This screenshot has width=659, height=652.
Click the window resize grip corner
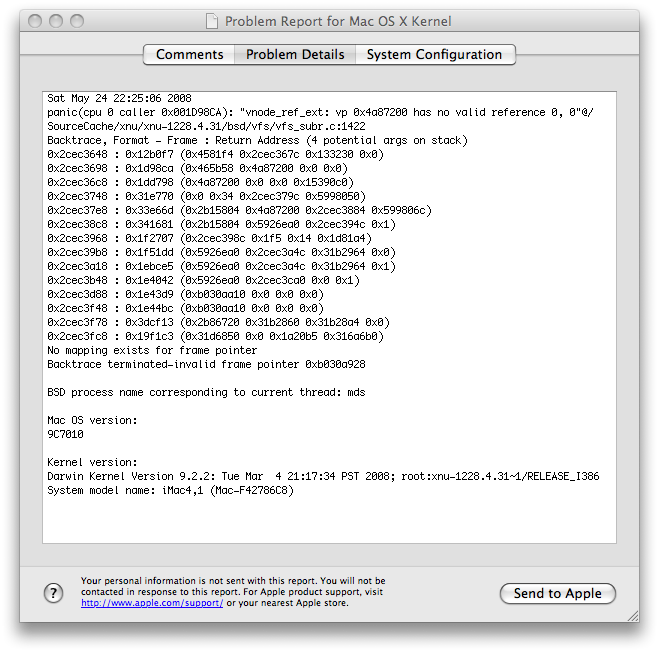point(633,616)
